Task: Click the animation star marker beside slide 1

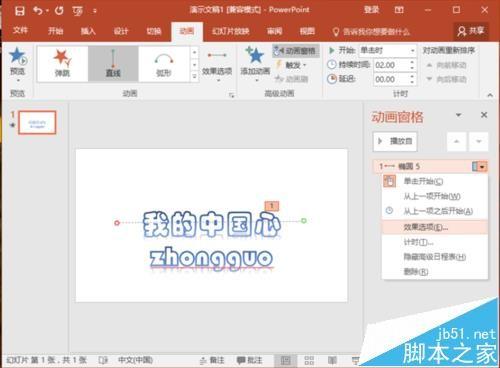Action: point(13,125)
